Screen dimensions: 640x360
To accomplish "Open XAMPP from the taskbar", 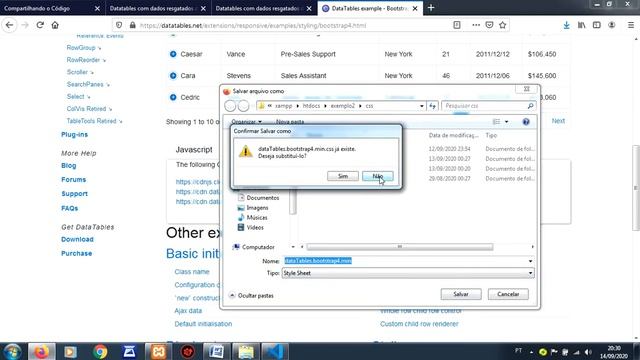I will click(158, 351).
